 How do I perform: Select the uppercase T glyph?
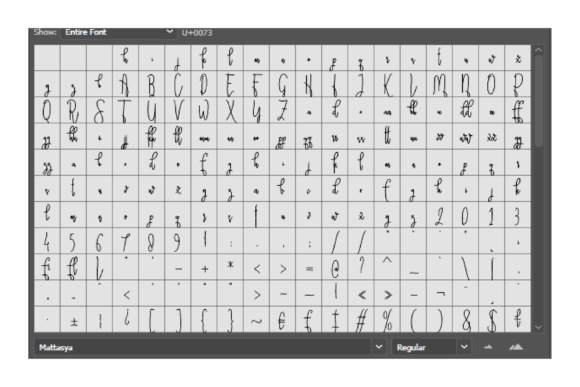pos(125,111)
